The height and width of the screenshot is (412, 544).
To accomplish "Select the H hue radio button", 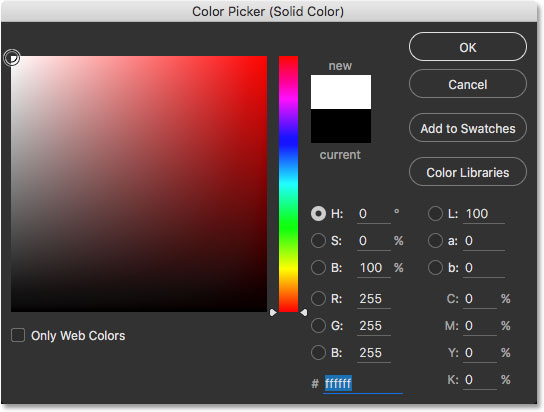I will 318,214.
